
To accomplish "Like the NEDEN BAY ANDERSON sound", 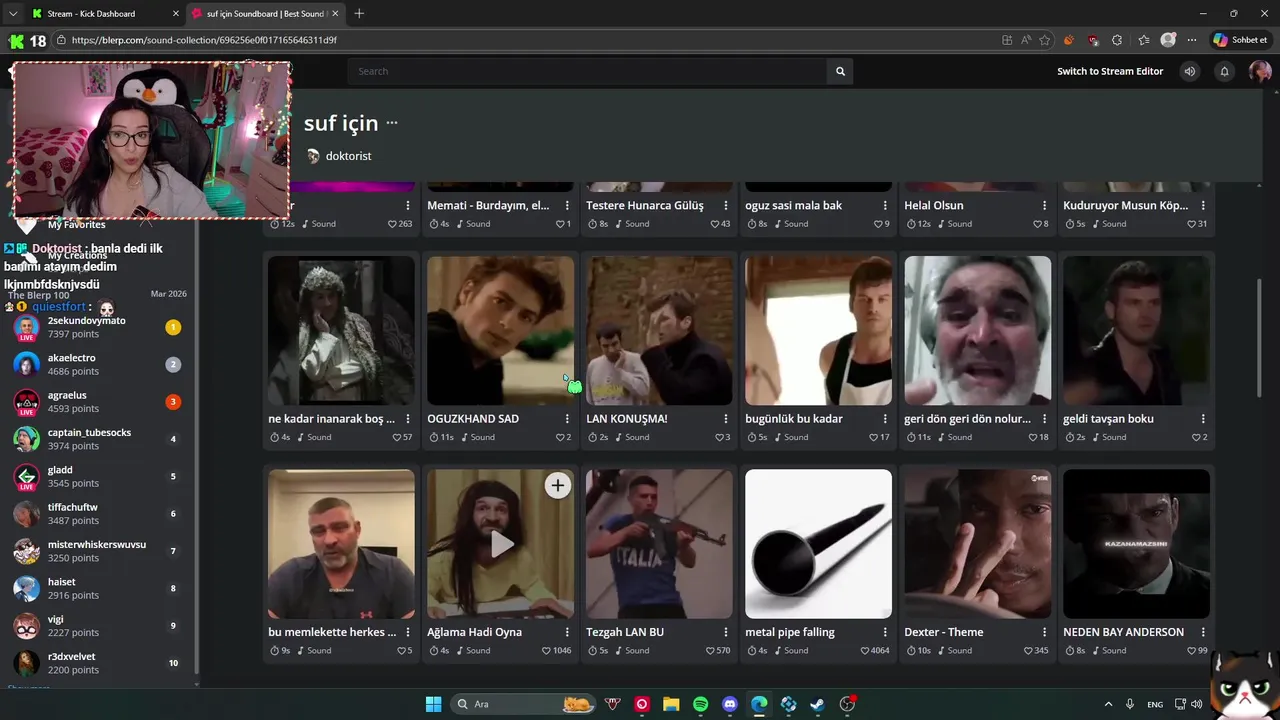I will pos(1191,651).
